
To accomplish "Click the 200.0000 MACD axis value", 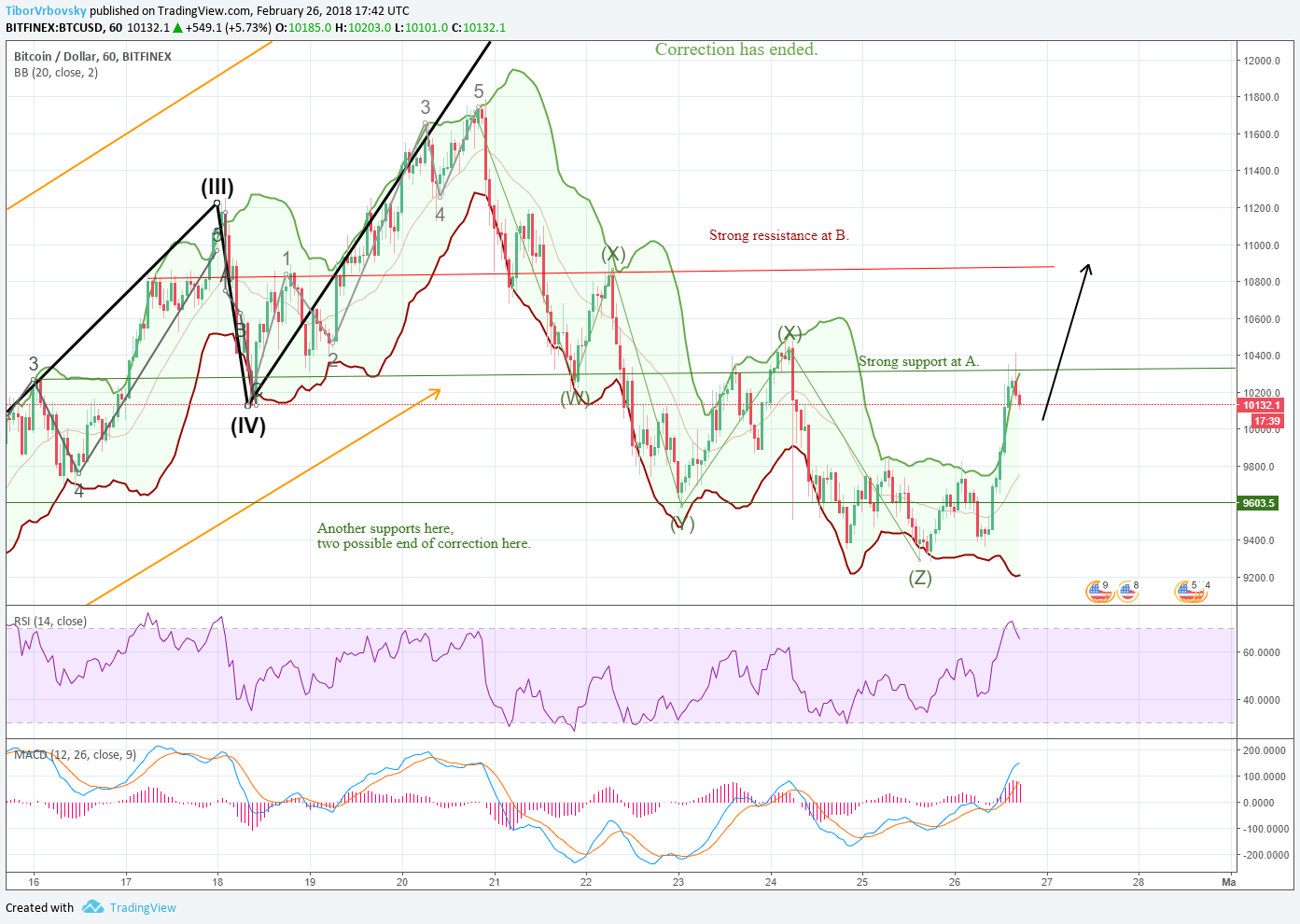I will tap(1265, 750).
